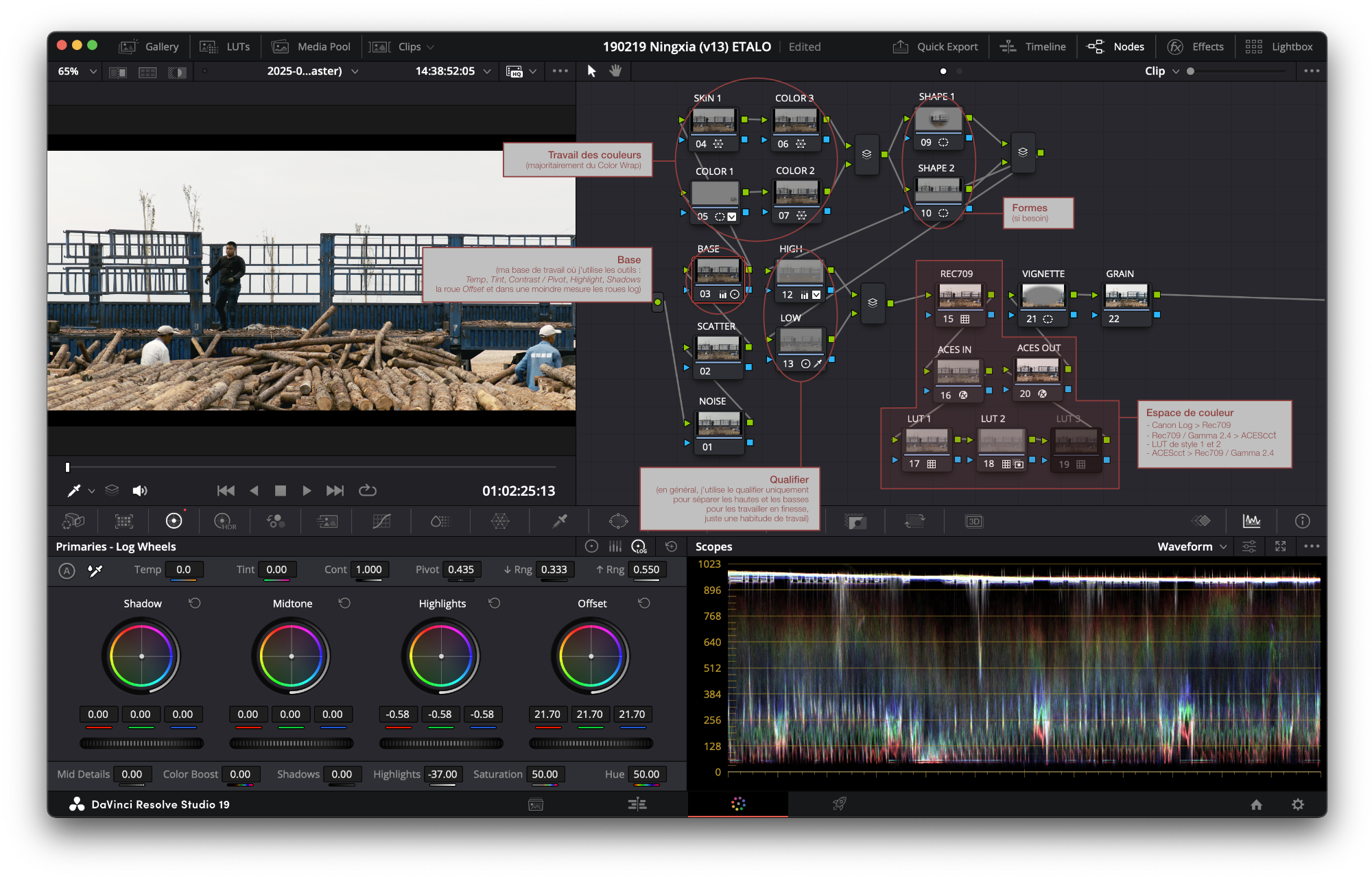Open the Lightbox view
The width and height of the screenshot is (1372, 879).
(x=1279, y=47)
